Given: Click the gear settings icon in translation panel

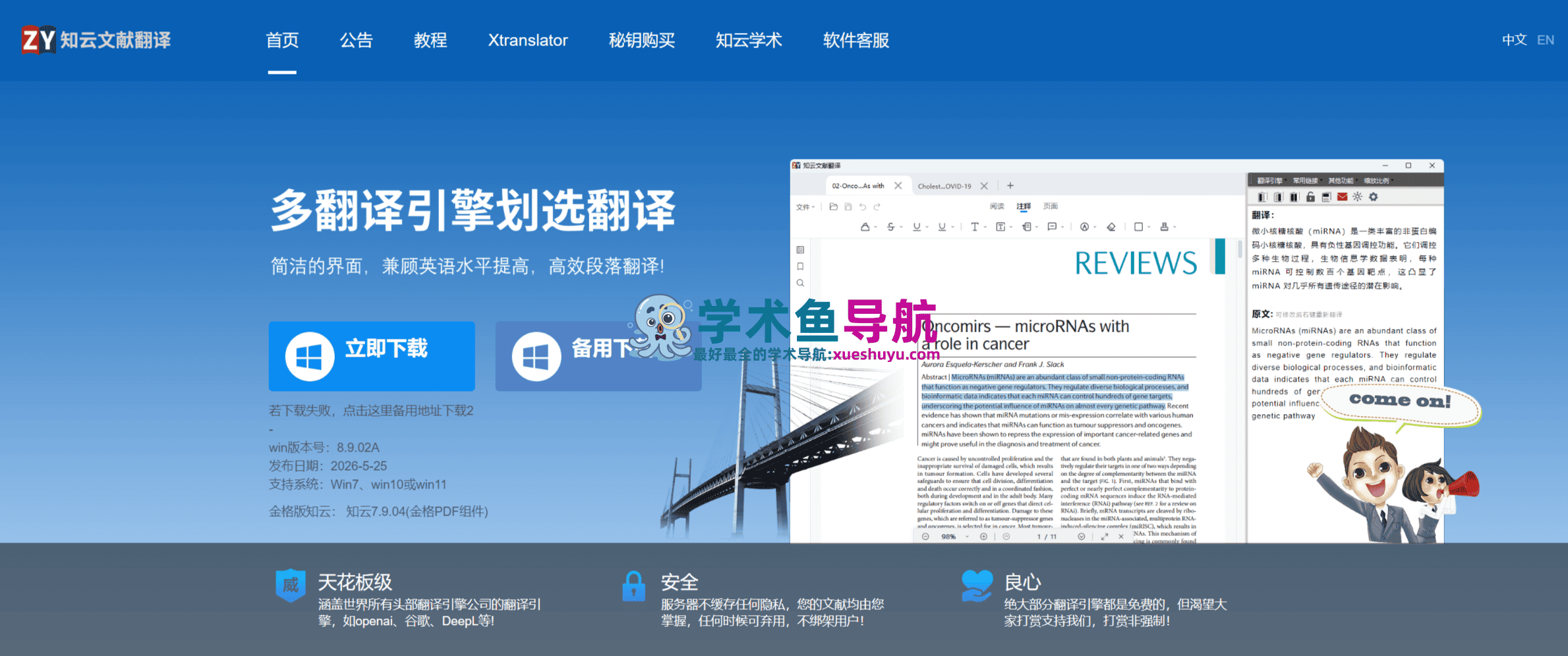Looking at the screenshot, I should click(1374, 197).
